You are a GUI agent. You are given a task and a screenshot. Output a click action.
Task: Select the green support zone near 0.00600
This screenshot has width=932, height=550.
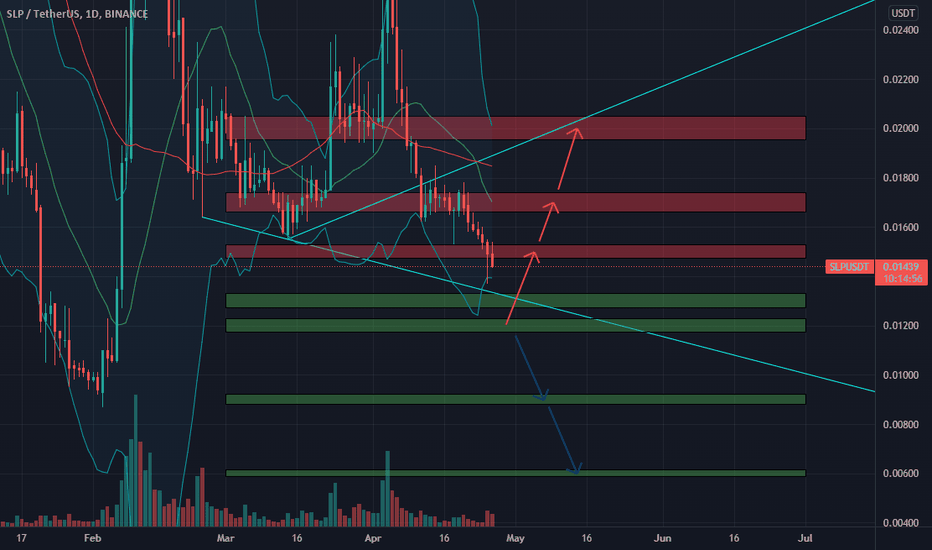pos(516,473)
